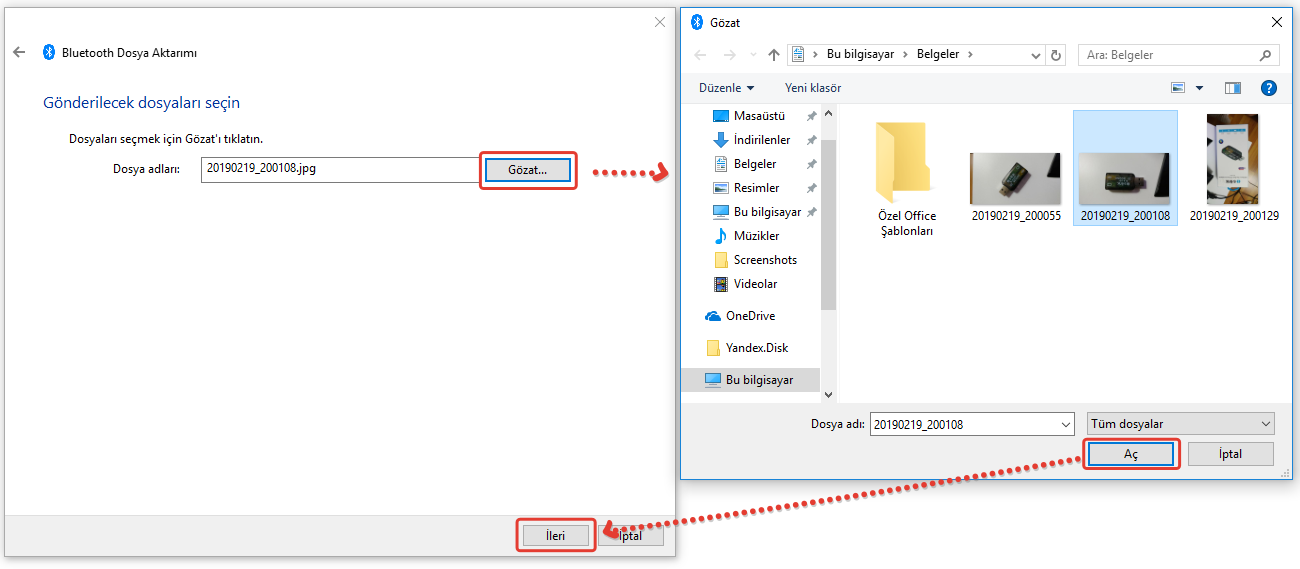Click the refresh button beside the address bar
The image size is (1300, 569).
(x=1055, y=55)
